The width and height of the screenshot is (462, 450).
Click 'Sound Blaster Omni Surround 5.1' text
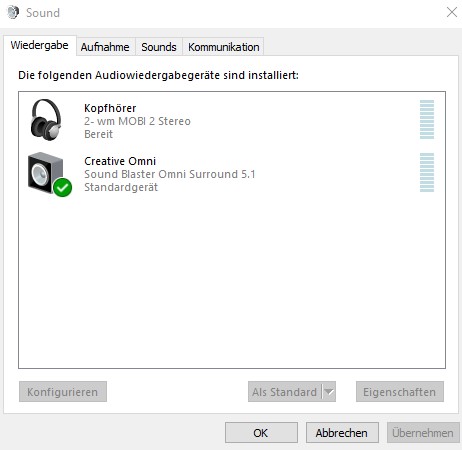point(170,174)
